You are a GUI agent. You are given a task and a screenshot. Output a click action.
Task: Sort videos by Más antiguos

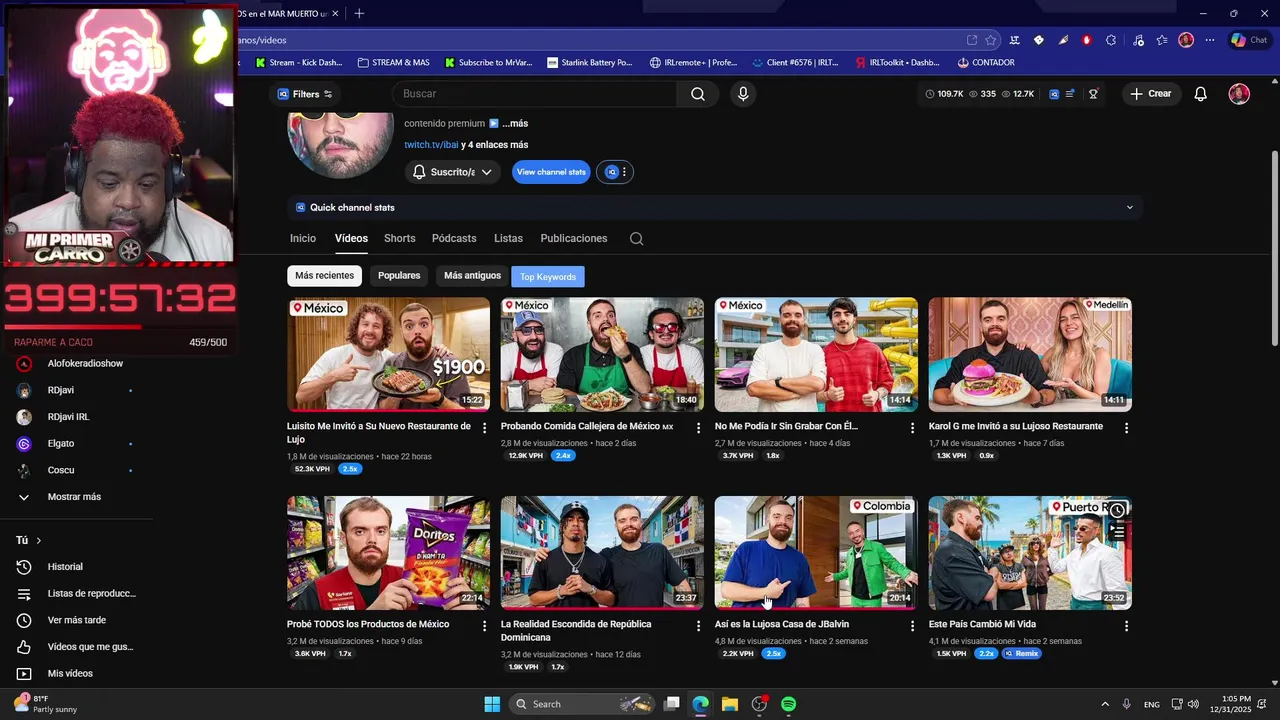point(472,276)
